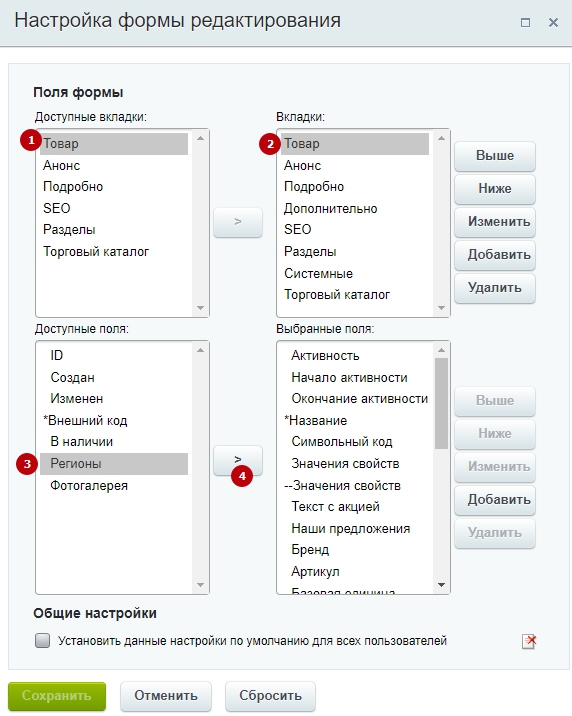
Task: Click Выше button next to tabs list
Action: pos(495,156)
